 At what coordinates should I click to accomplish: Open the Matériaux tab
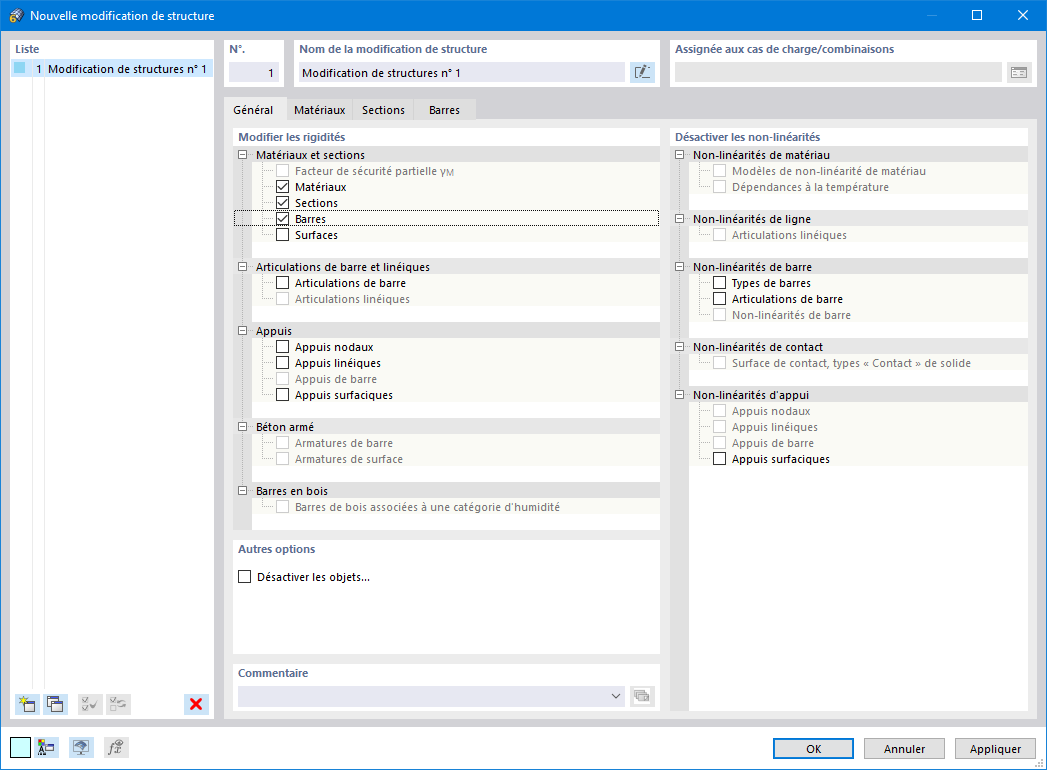pos(320,110)
